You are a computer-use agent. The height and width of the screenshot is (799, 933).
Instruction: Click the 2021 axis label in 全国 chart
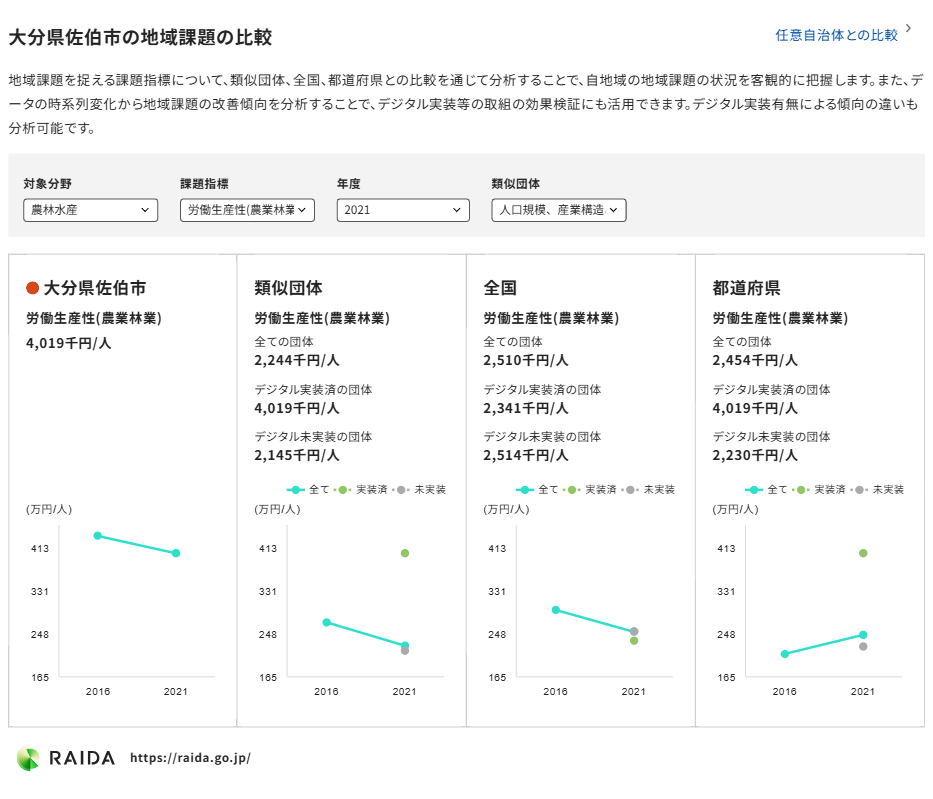click(x=633, y=690)
